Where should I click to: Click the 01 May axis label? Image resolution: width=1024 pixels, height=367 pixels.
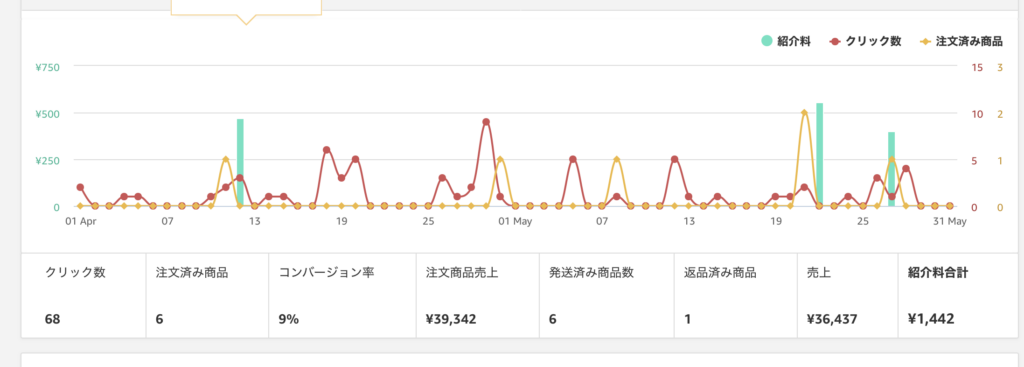point(515,222)
